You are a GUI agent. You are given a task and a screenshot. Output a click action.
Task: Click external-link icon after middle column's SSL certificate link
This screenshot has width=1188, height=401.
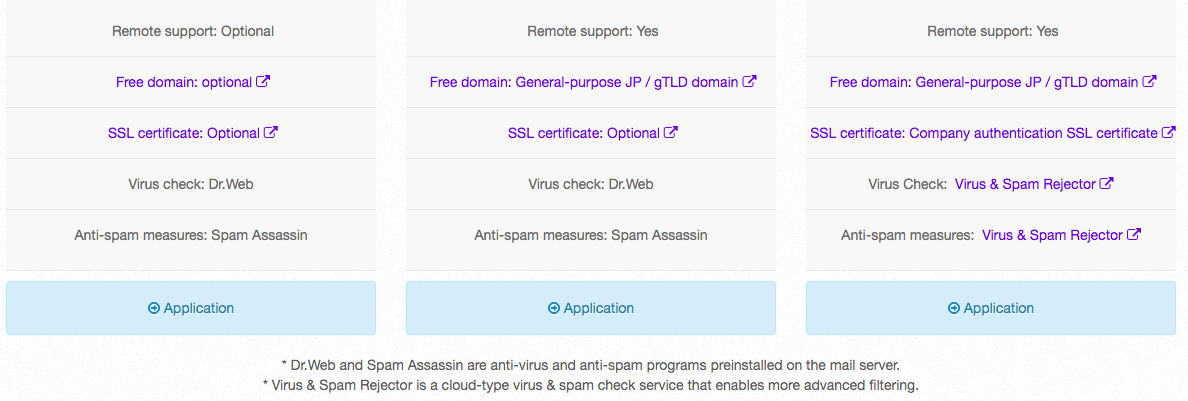[x=671, y=133]
